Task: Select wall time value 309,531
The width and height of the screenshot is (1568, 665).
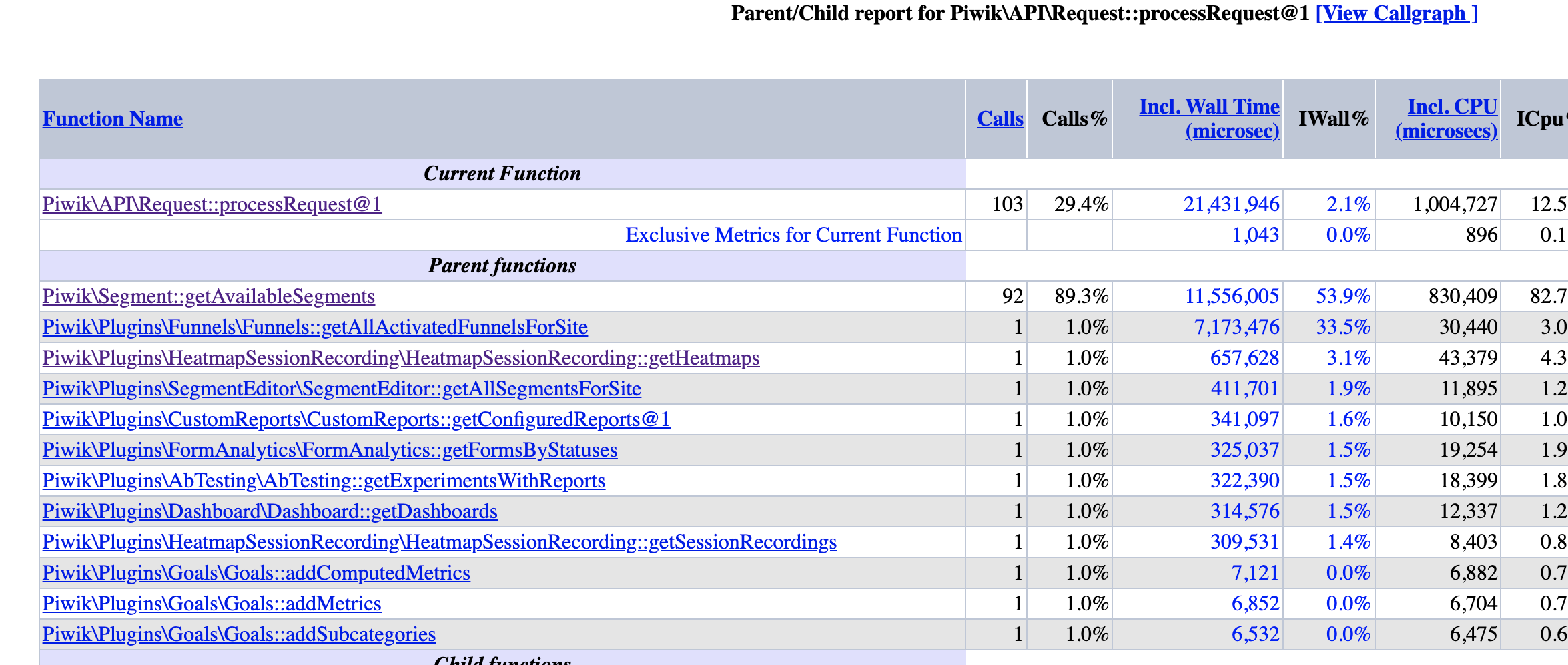Action: [1245, 542]
